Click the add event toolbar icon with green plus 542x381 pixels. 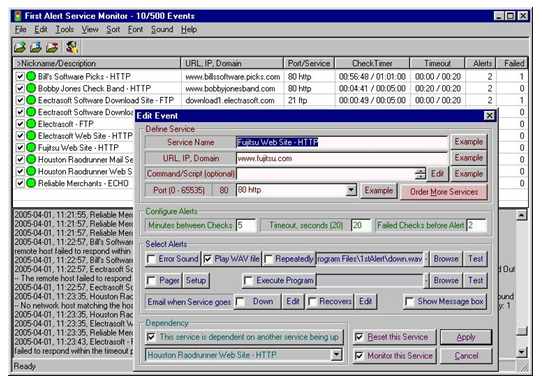(x=20, y=47)
